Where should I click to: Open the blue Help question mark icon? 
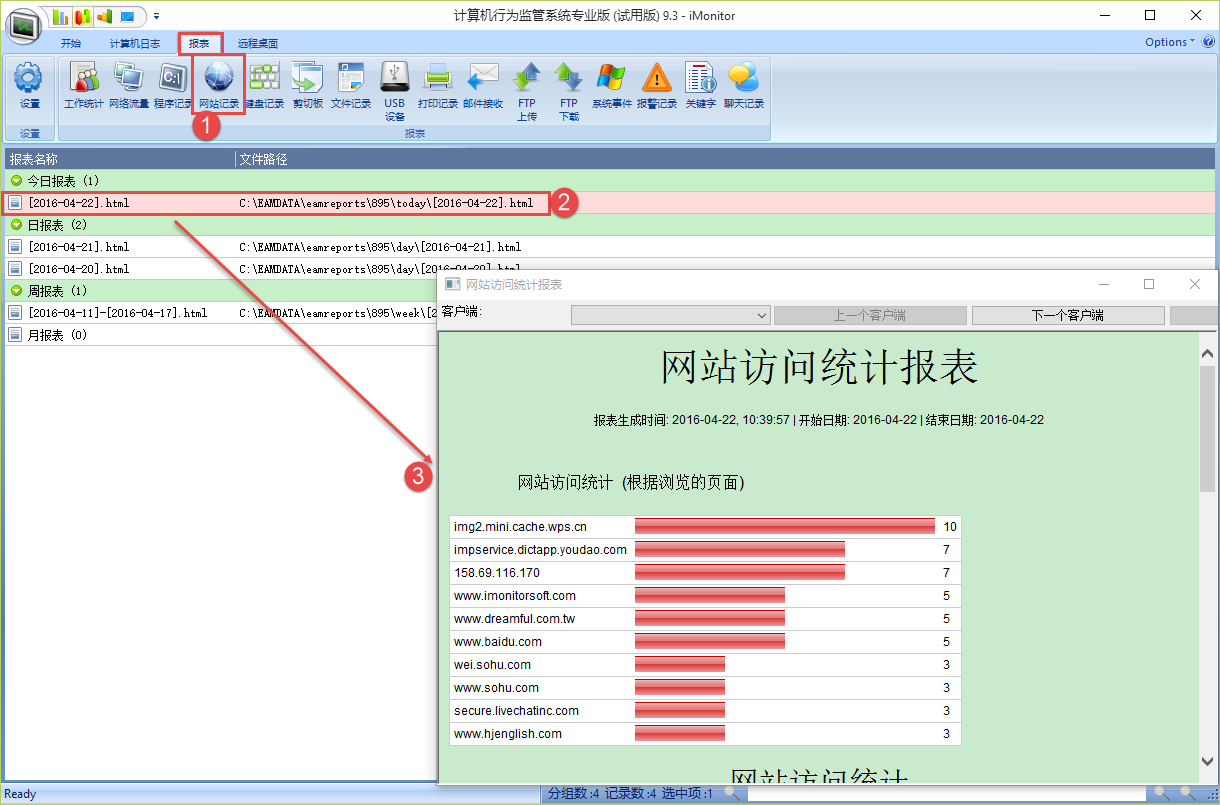coord(1208,42)
